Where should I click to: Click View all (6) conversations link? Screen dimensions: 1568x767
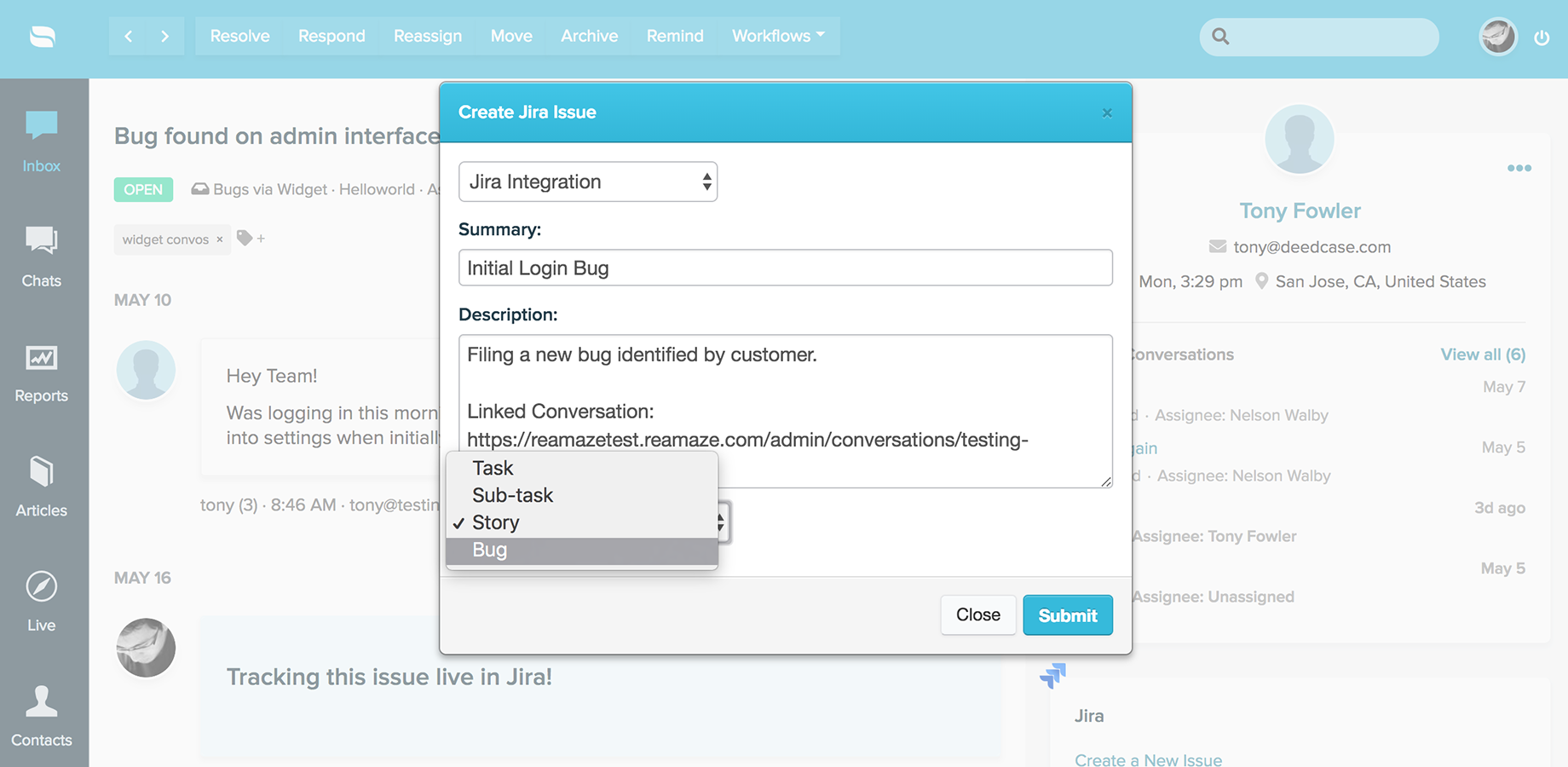[1483, 355]
